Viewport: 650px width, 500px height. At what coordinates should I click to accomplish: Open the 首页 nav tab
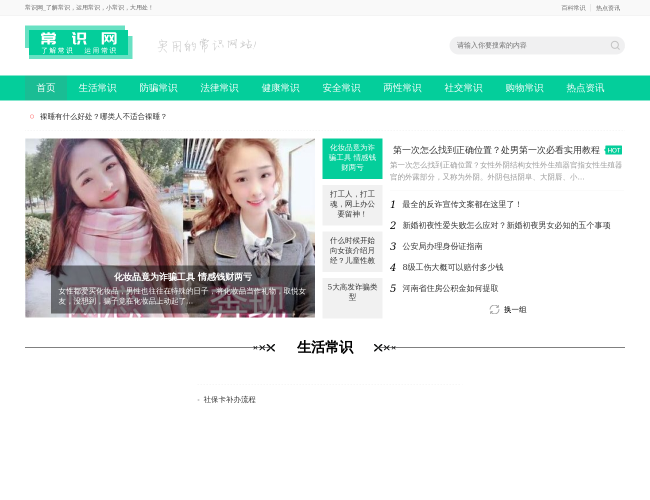[x=46, y=88]
